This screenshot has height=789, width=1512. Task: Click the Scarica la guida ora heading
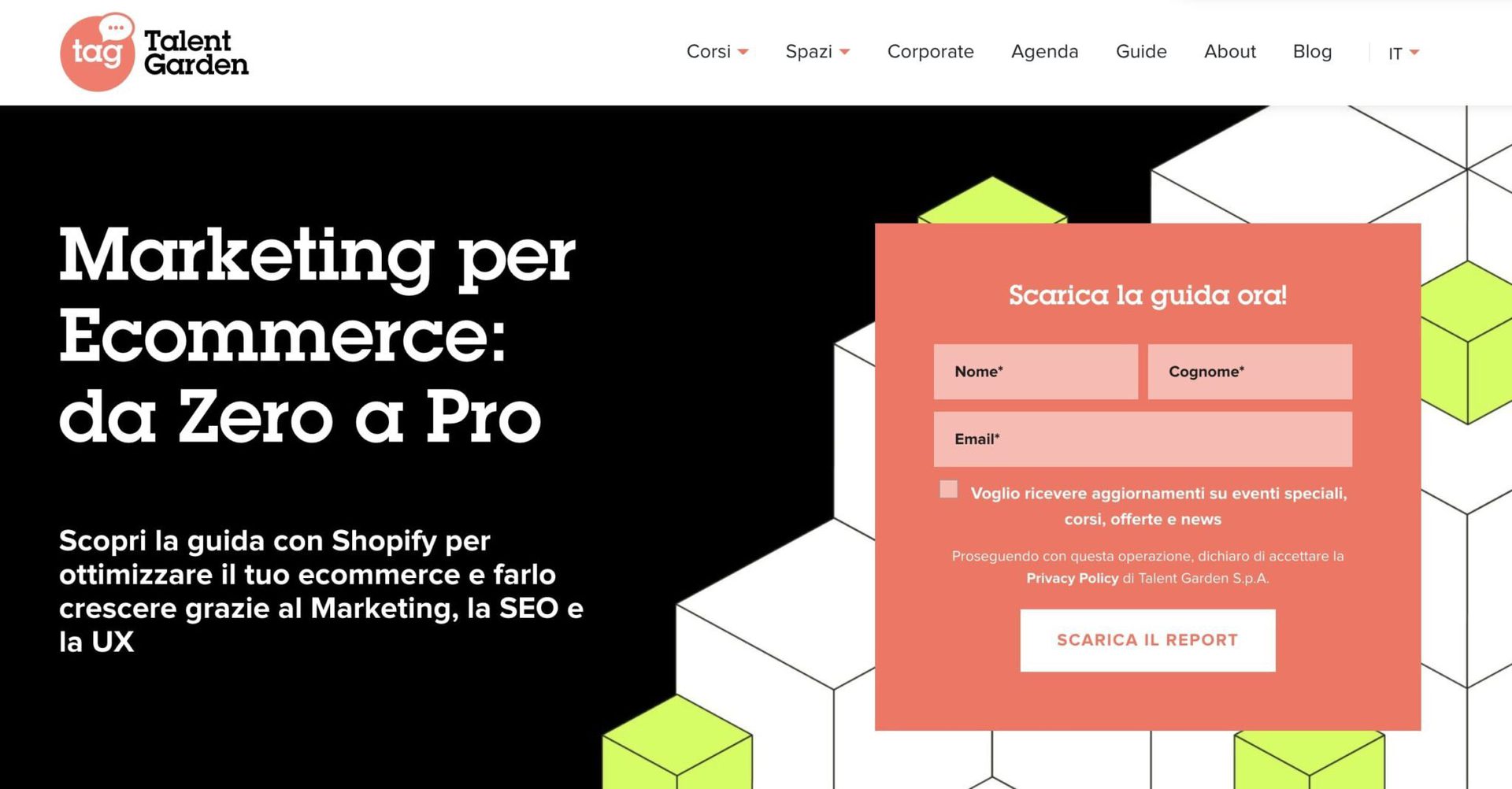(1147, 295)
